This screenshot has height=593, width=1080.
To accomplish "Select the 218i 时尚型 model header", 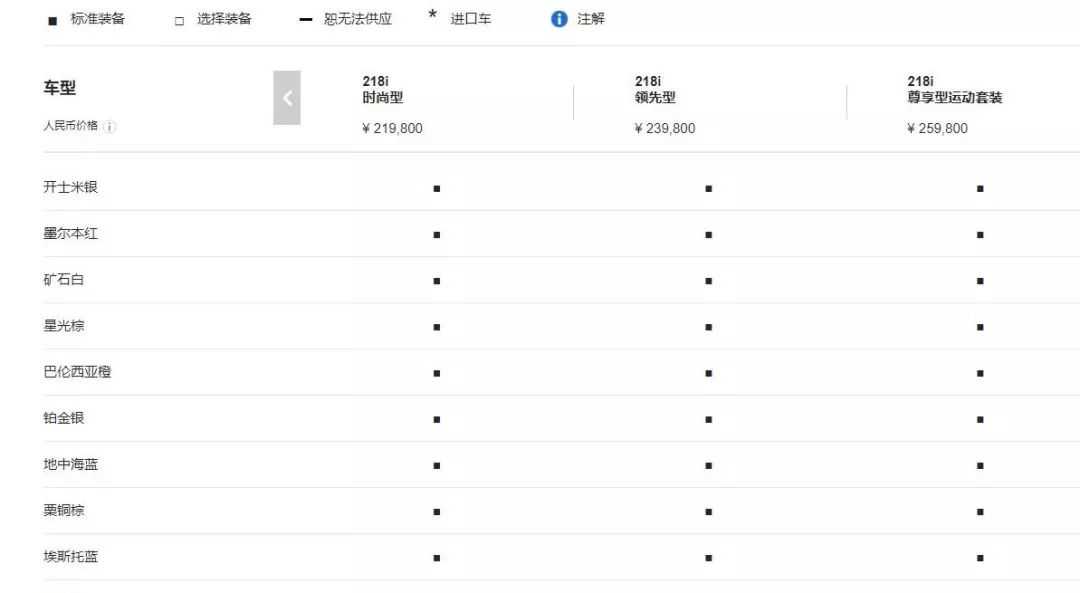I will point(383,90).
